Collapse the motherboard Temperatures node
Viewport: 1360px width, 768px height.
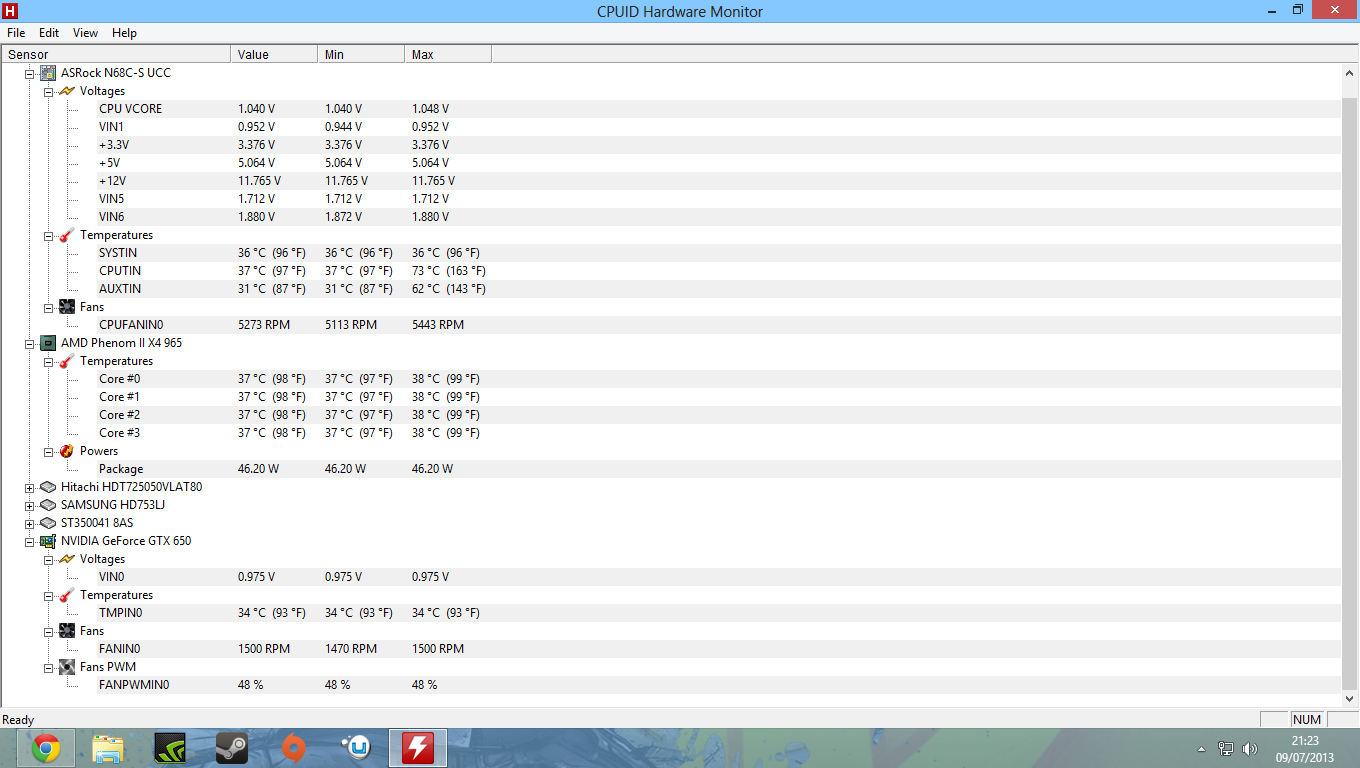(48, 235)
